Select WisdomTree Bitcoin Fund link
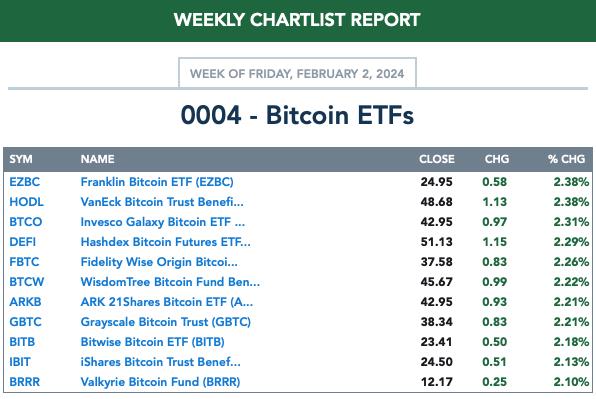596x399 pixels. pos(170,282)
